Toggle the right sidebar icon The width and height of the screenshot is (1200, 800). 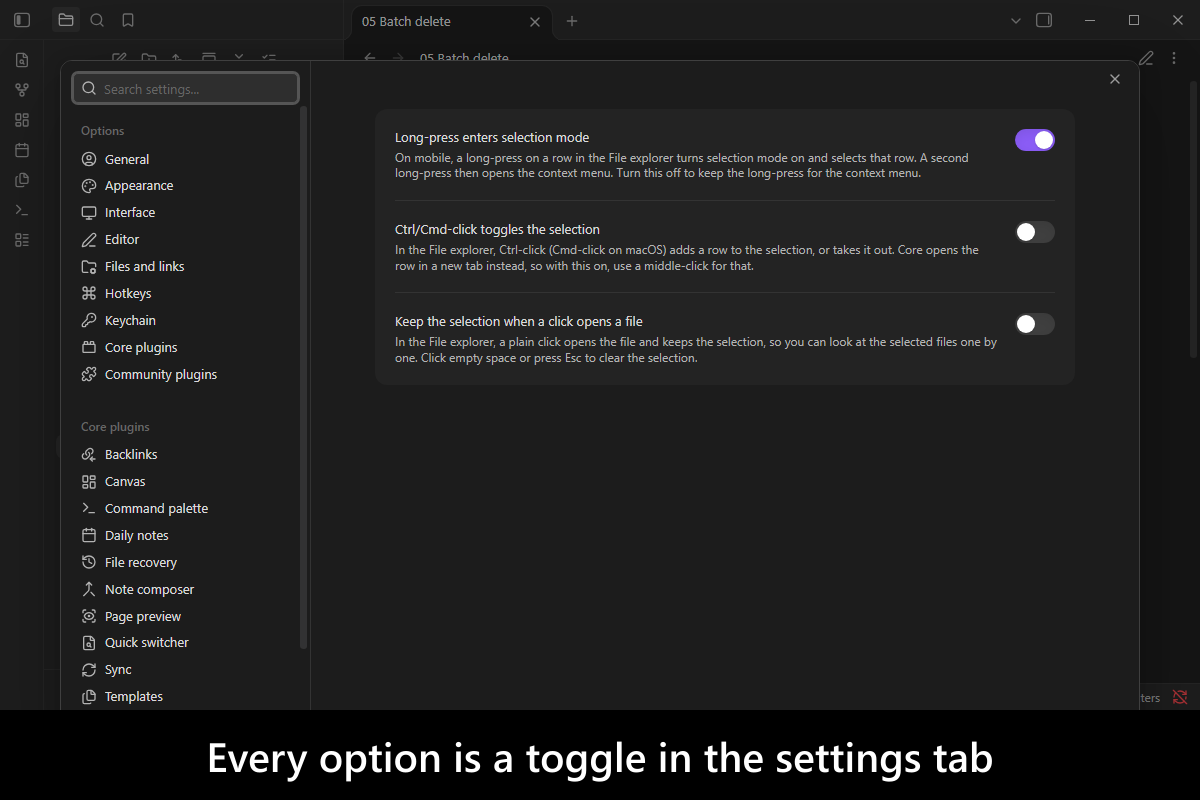pos(1044,20)
